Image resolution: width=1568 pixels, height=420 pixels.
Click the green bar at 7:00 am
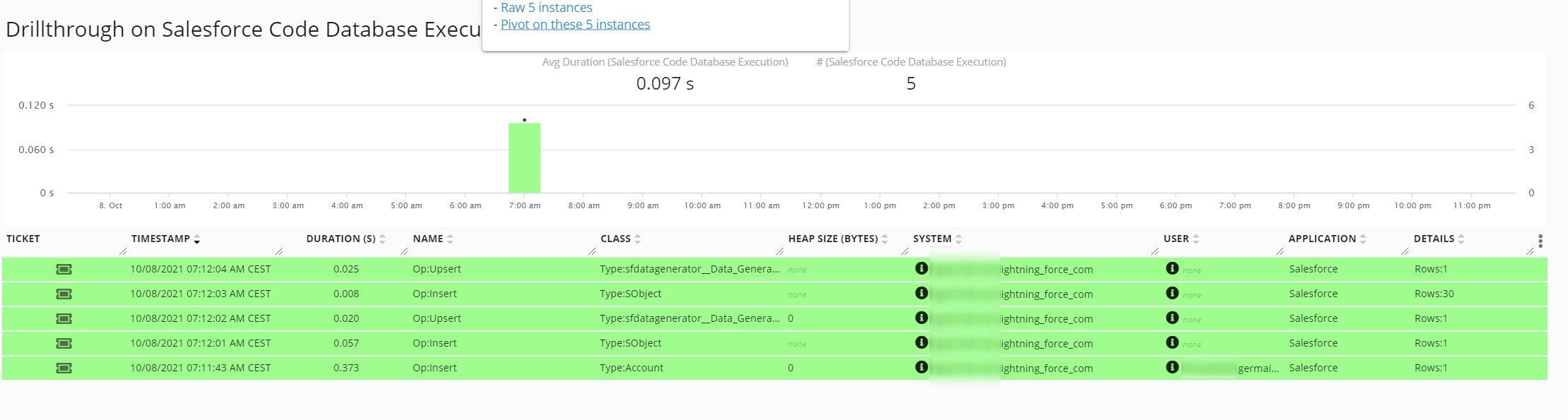click(524, 158)
